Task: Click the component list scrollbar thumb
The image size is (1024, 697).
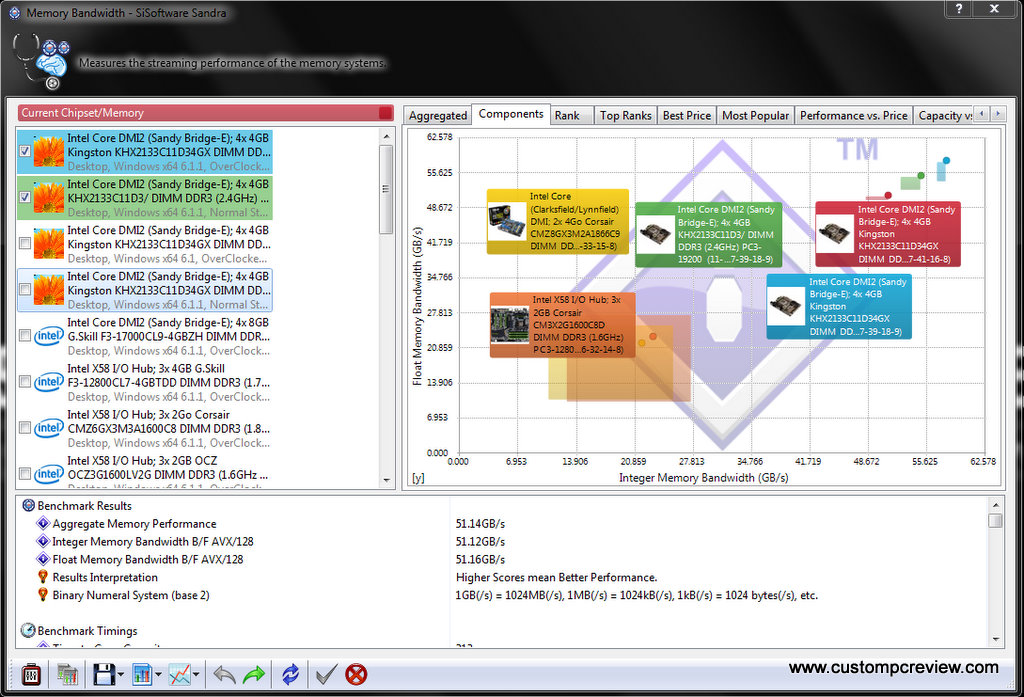Action: pos(387,189)
